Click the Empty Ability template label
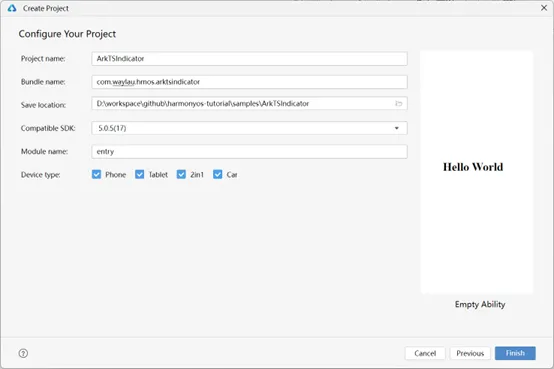Viewport: 554px width, 369px height. point(480,304)
